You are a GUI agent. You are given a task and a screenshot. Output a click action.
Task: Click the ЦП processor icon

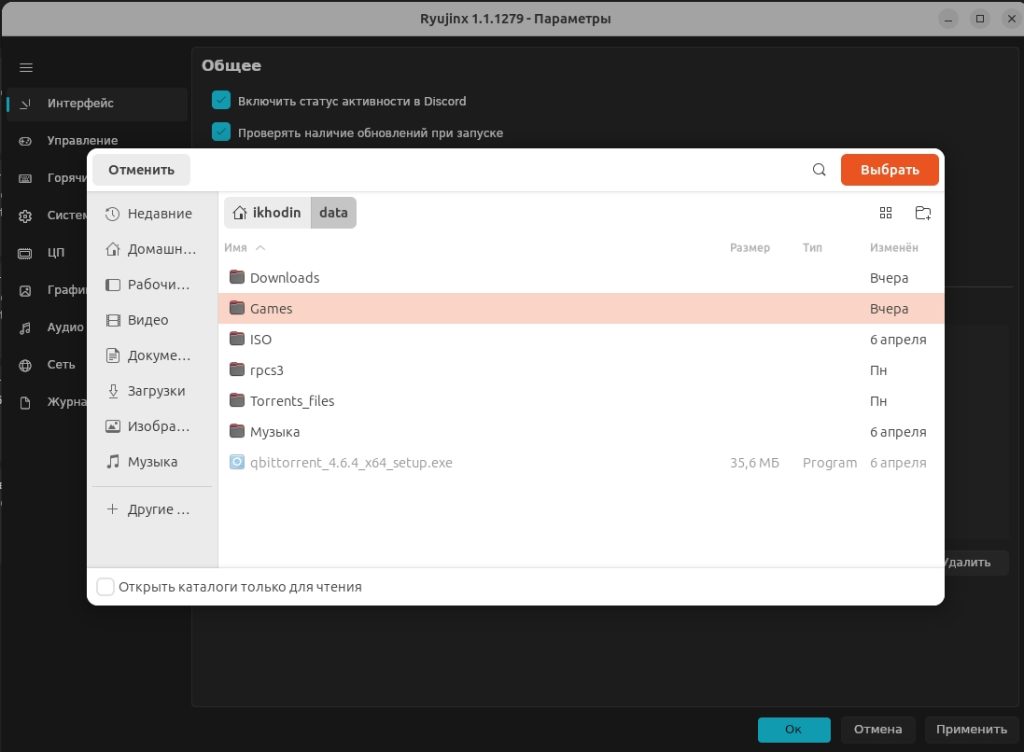click(x=25, y=253)
